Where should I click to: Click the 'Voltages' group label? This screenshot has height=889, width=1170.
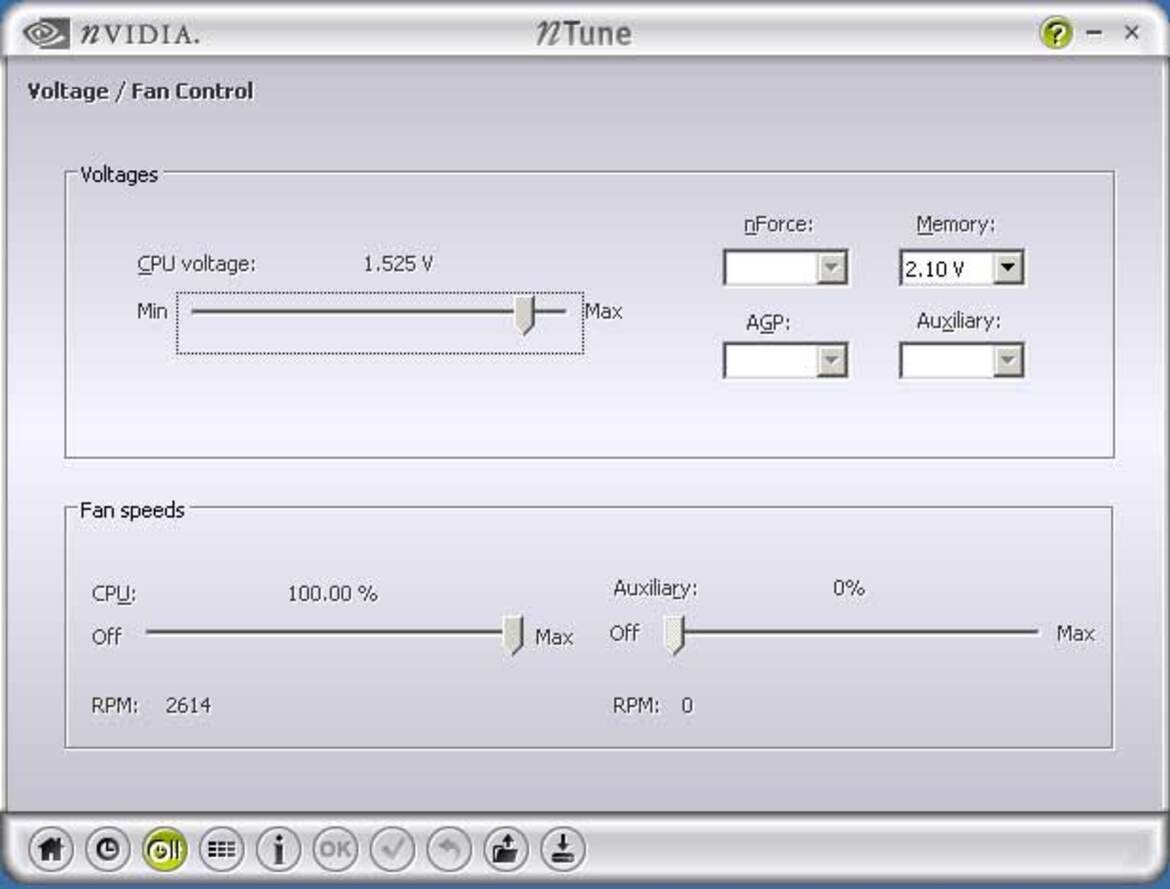[119, 175]
